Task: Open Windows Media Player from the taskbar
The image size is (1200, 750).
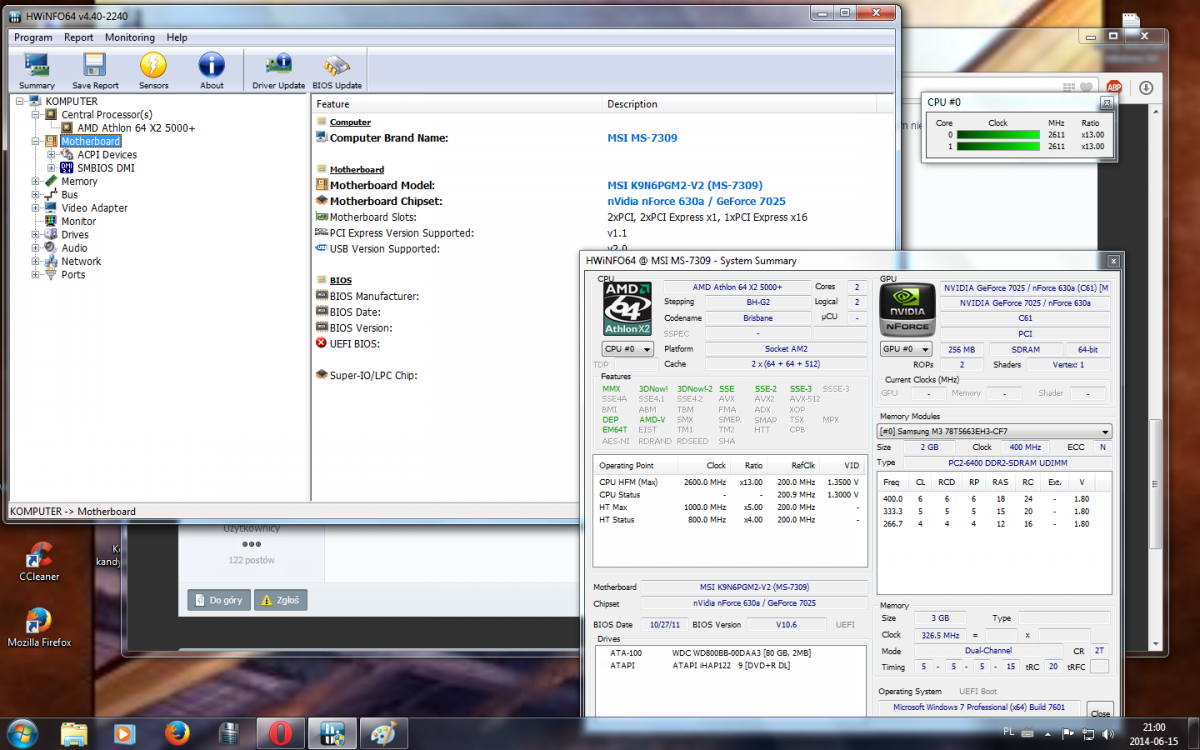Action: click(x=125, y=733)
